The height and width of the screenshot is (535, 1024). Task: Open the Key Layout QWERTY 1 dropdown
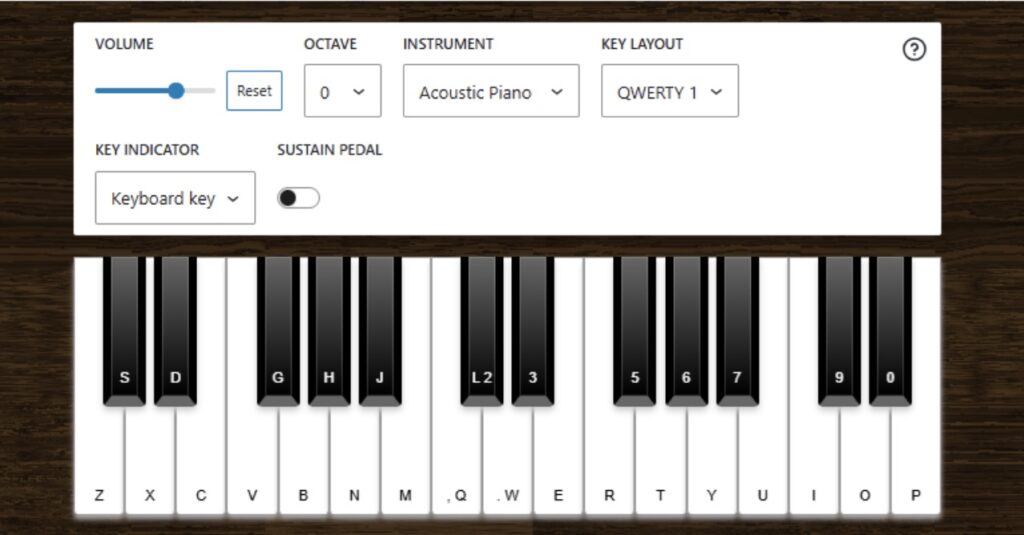tap(670, 91)
